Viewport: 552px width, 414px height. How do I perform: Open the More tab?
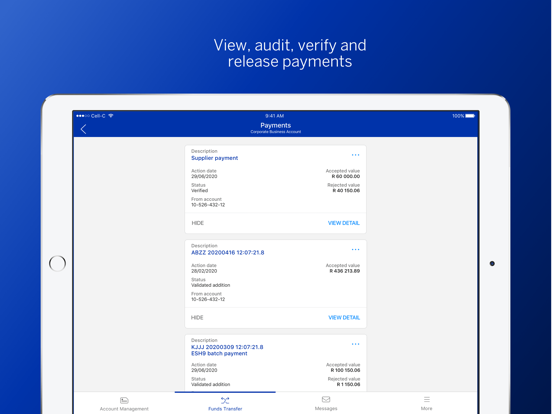(x=427, y=403)
